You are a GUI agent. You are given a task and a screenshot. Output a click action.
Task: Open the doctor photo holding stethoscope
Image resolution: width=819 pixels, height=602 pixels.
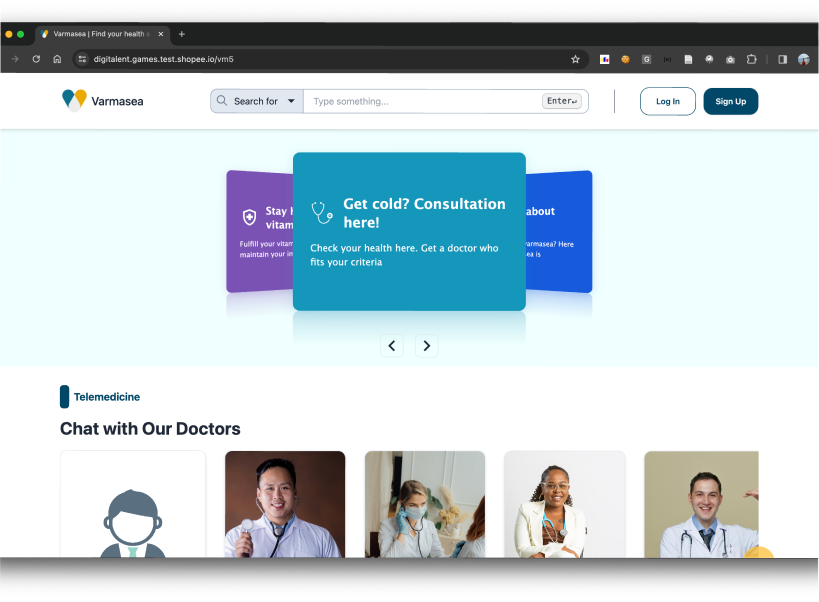coord(285,505)
